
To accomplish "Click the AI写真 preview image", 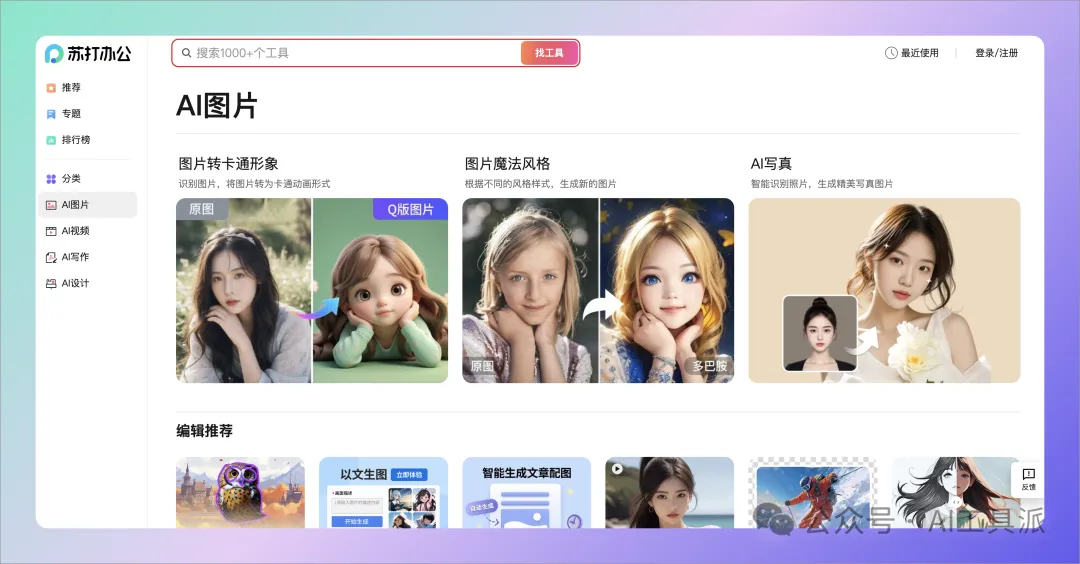I will click(x=884, y=291).
